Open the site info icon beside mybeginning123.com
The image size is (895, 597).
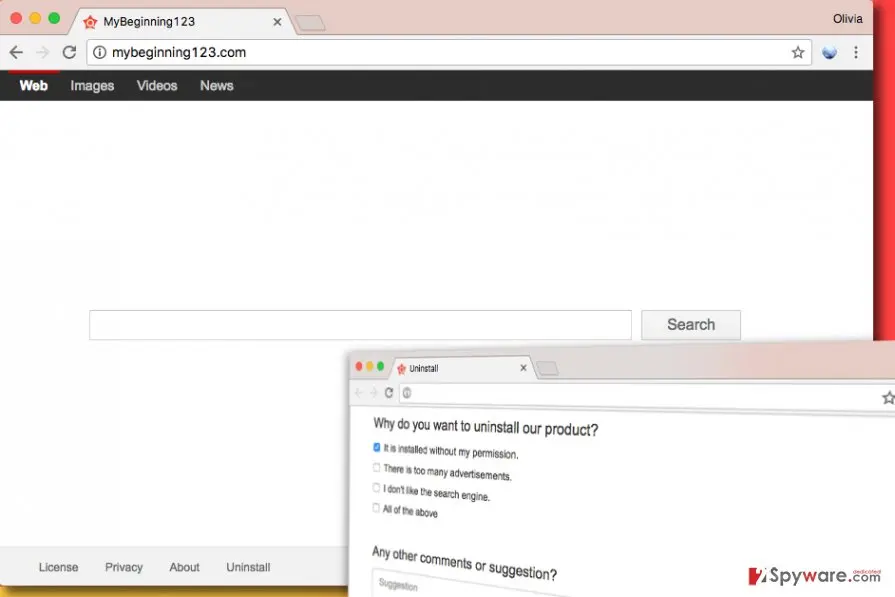pyautogui.click(x=99, y=53)
